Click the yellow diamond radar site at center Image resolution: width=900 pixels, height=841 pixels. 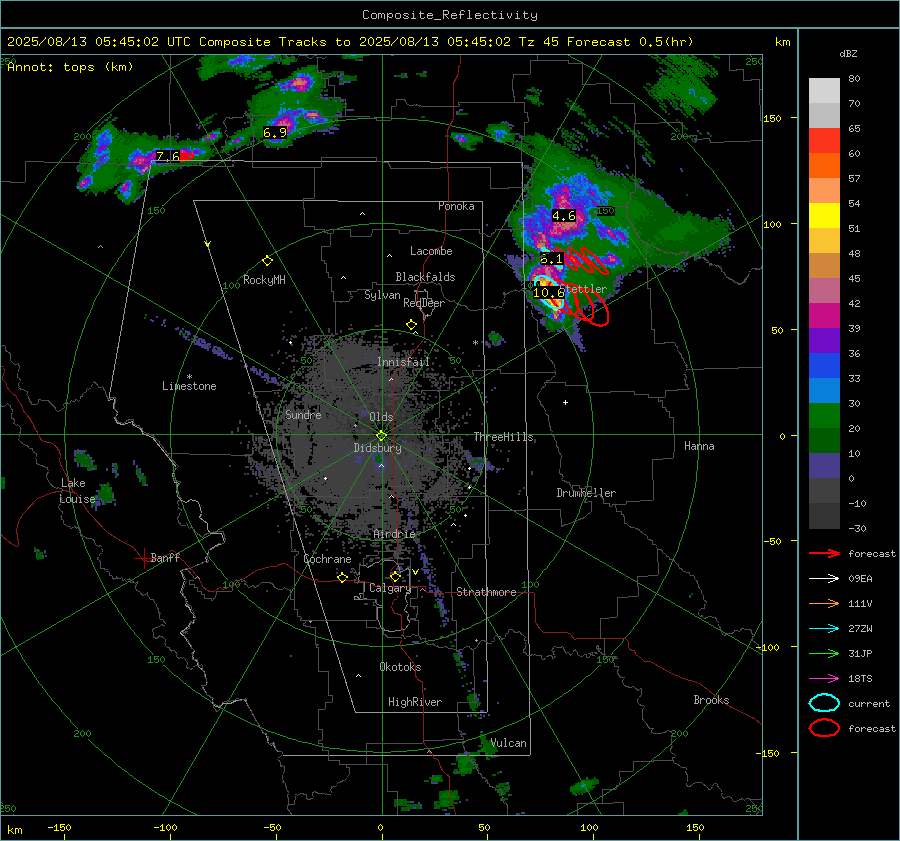click(381, 435)
